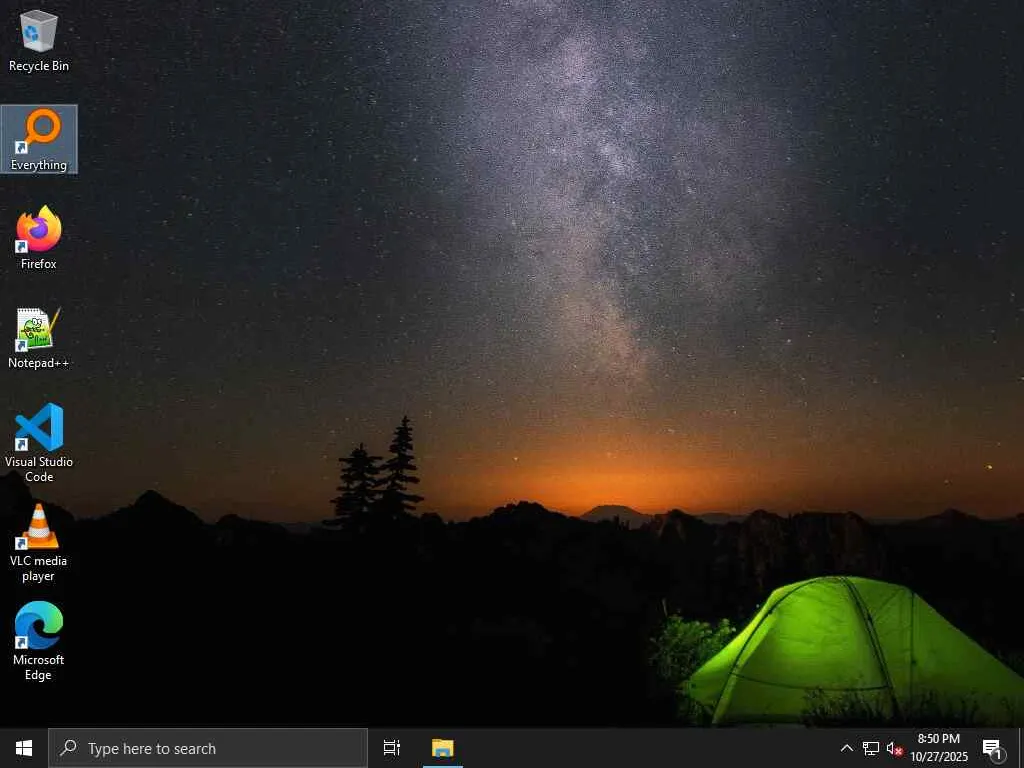Open the muted volume tray icon
1024x768 pixels.
pyautogui.click(x=894, y=748)
